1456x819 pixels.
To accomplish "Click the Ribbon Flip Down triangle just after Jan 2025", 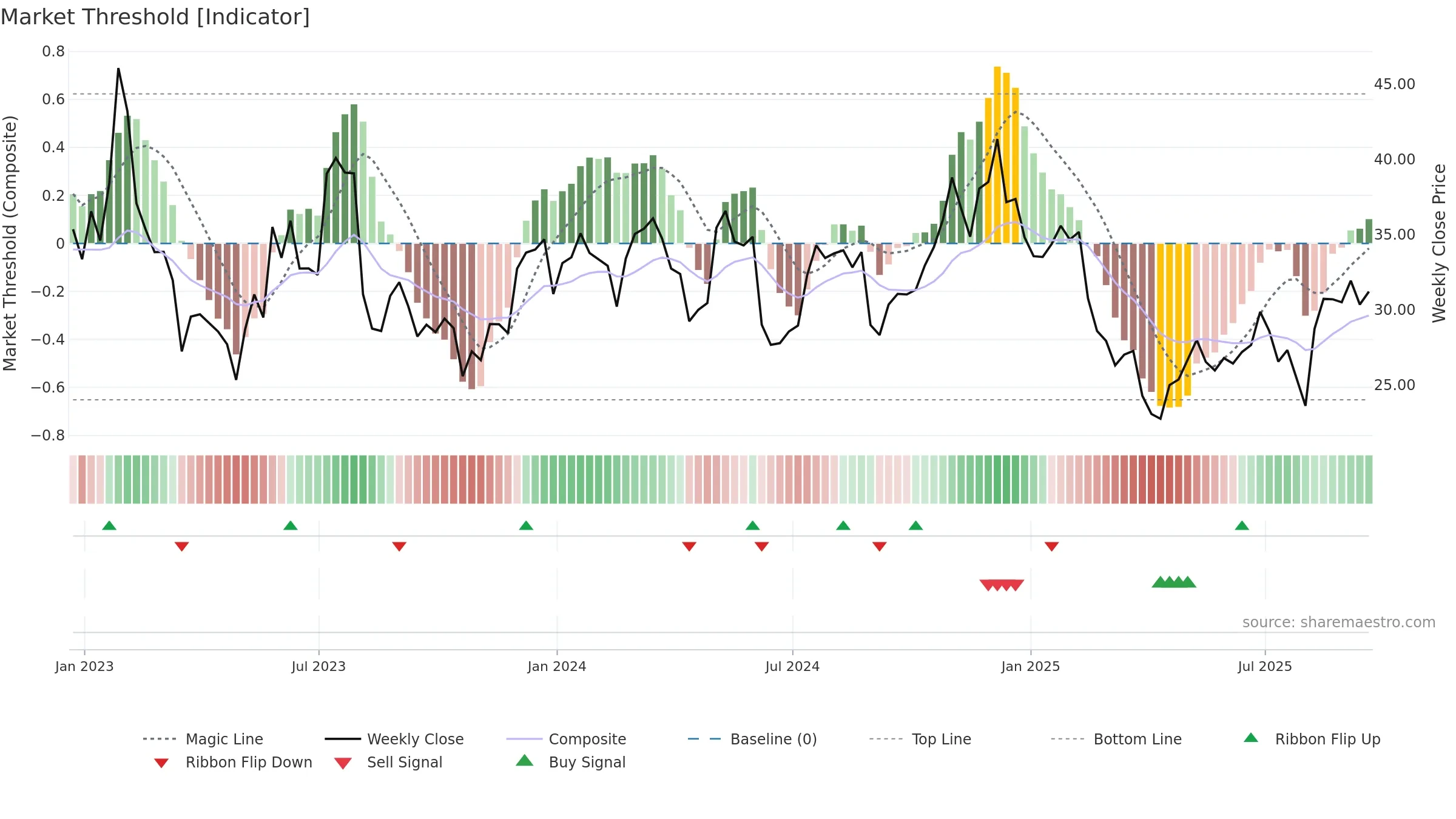I will 1052,547.
